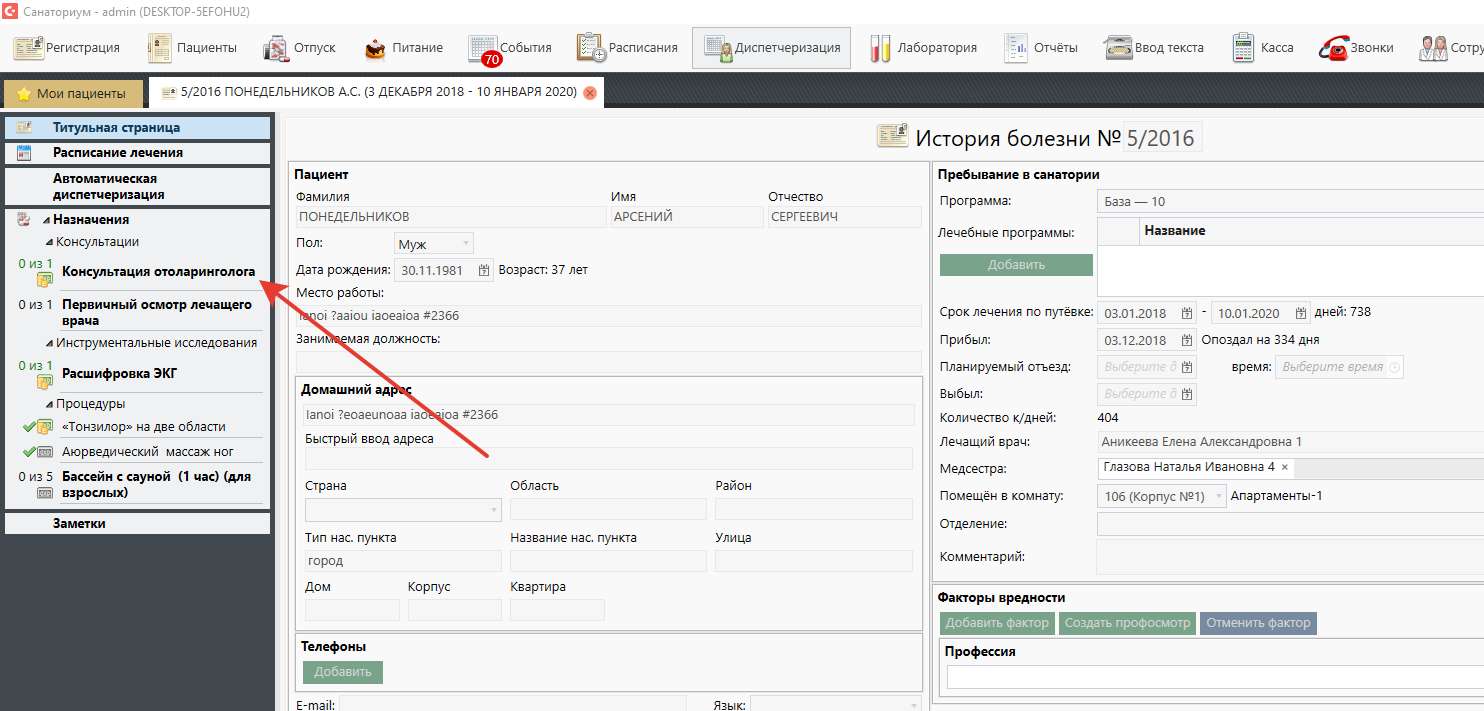
Task: Open the Пациенты toolbar icon
Action: [160, 48]
